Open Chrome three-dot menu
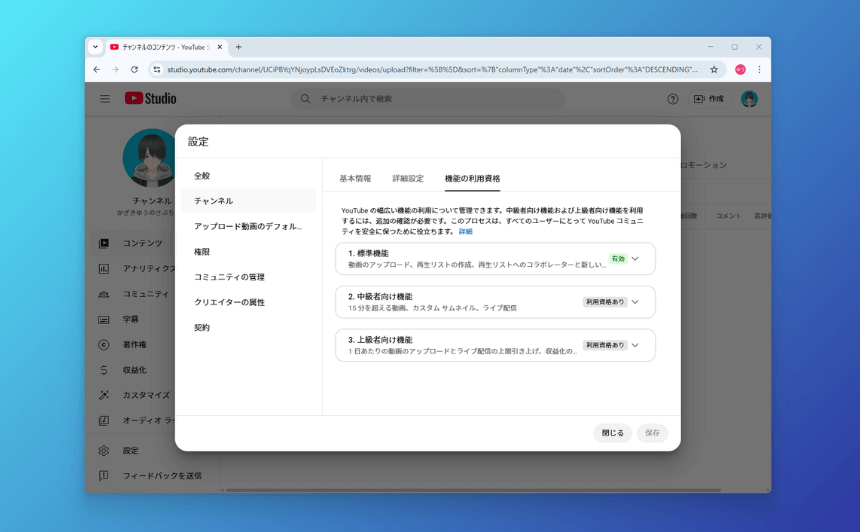The width and height of the screenshot is (860, 532). (x=759, y=70)
